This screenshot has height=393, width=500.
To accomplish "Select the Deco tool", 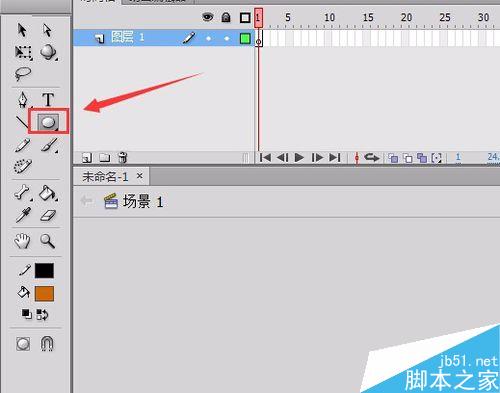I will pyautogui.click(x=23, y=166).
